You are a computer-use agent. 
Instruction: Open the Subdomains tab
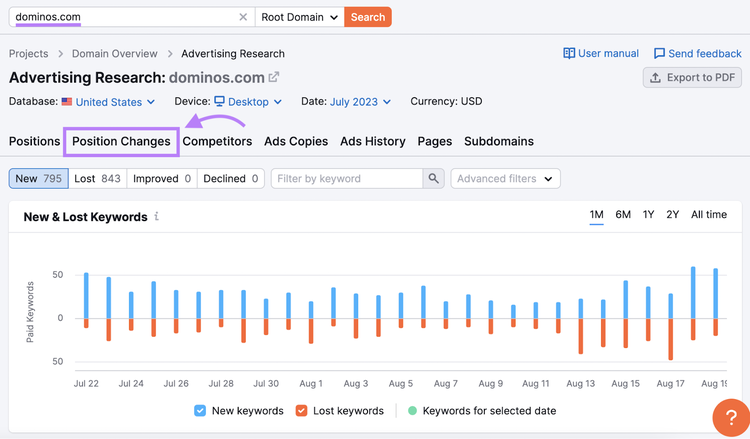click(x=499, y=142)
